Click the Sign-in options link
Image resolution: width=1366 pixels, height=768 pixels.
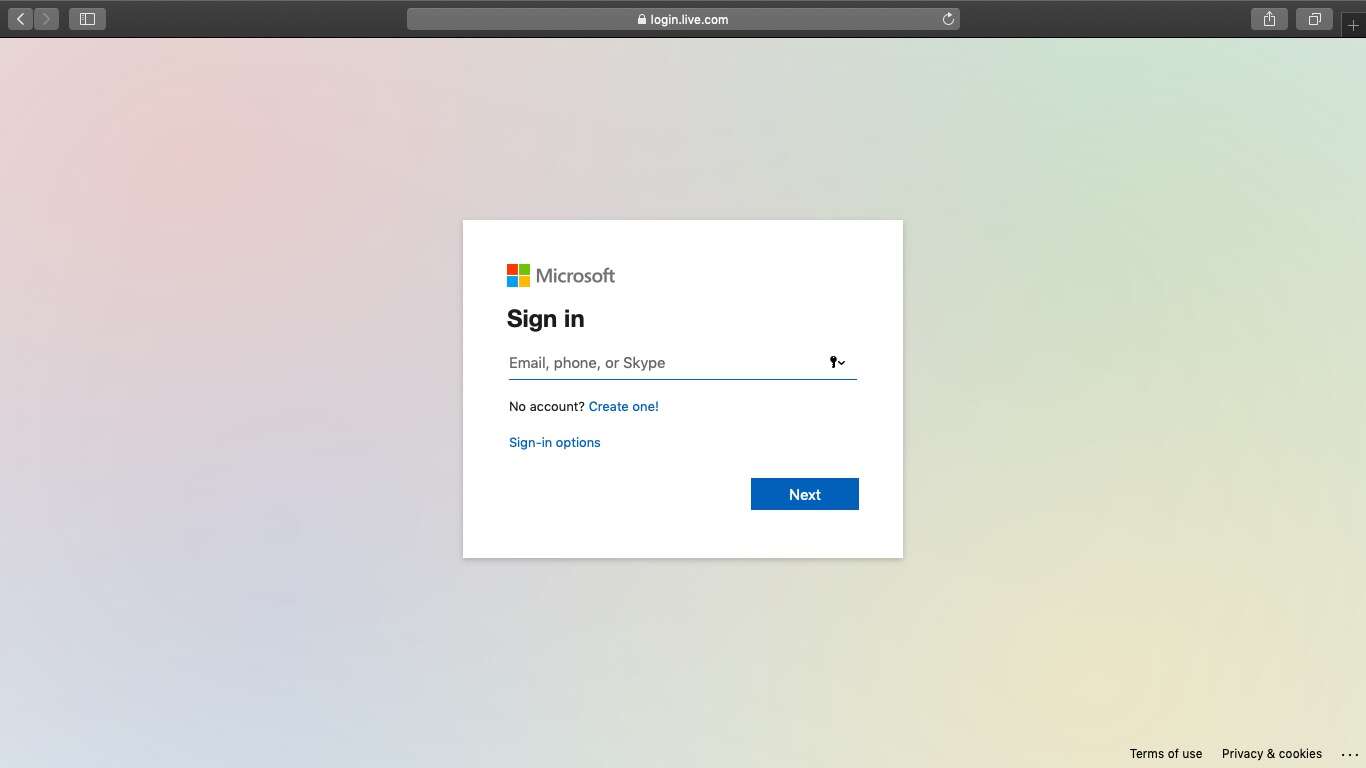point(554,442)
